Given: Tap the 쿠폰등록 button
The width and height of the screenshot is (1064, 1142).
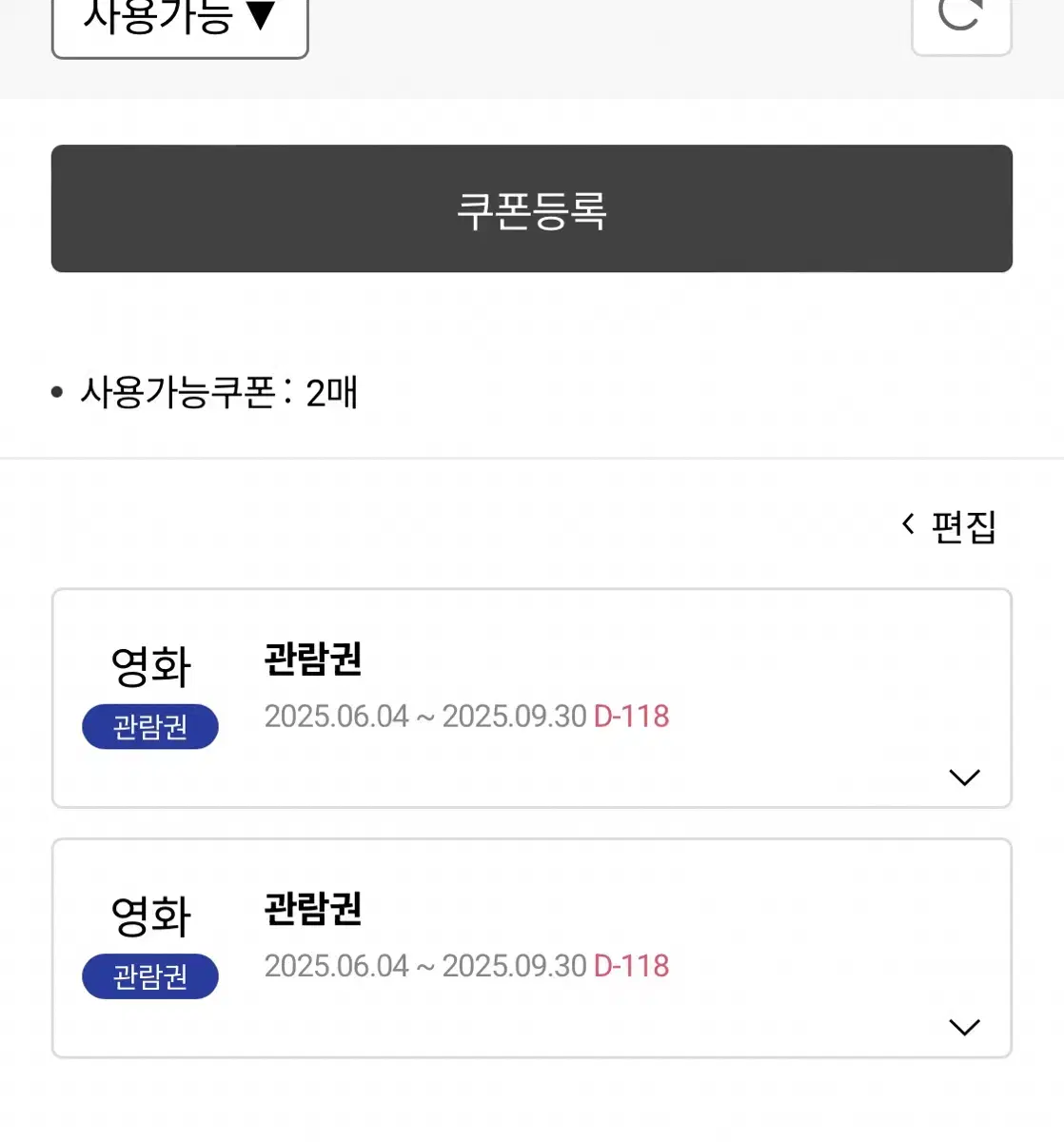Looking at the screenshot, I should pos(532,208).
